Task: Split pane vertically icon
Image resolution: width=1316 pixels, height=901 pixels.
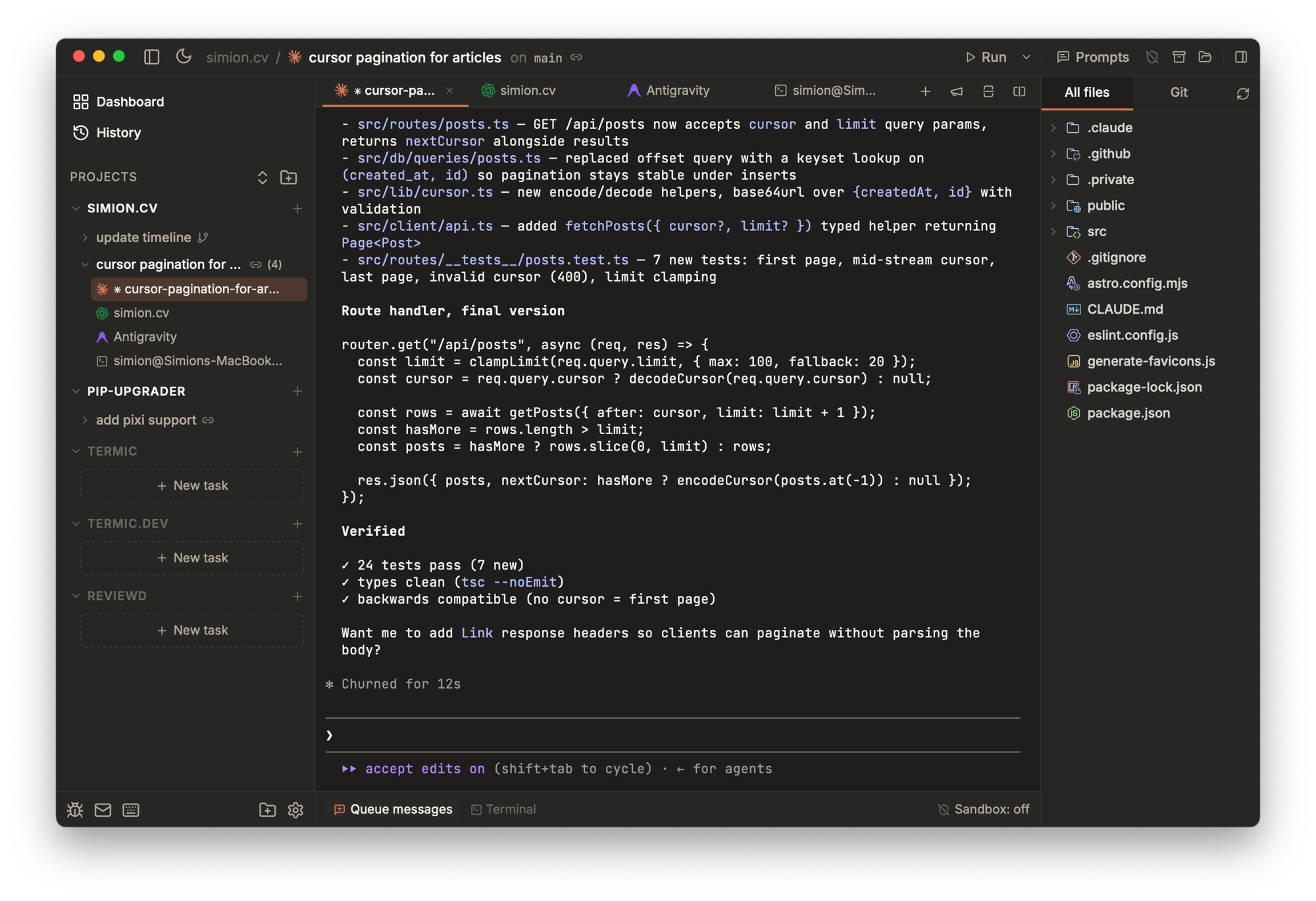Action: [x=1019, y=91]
